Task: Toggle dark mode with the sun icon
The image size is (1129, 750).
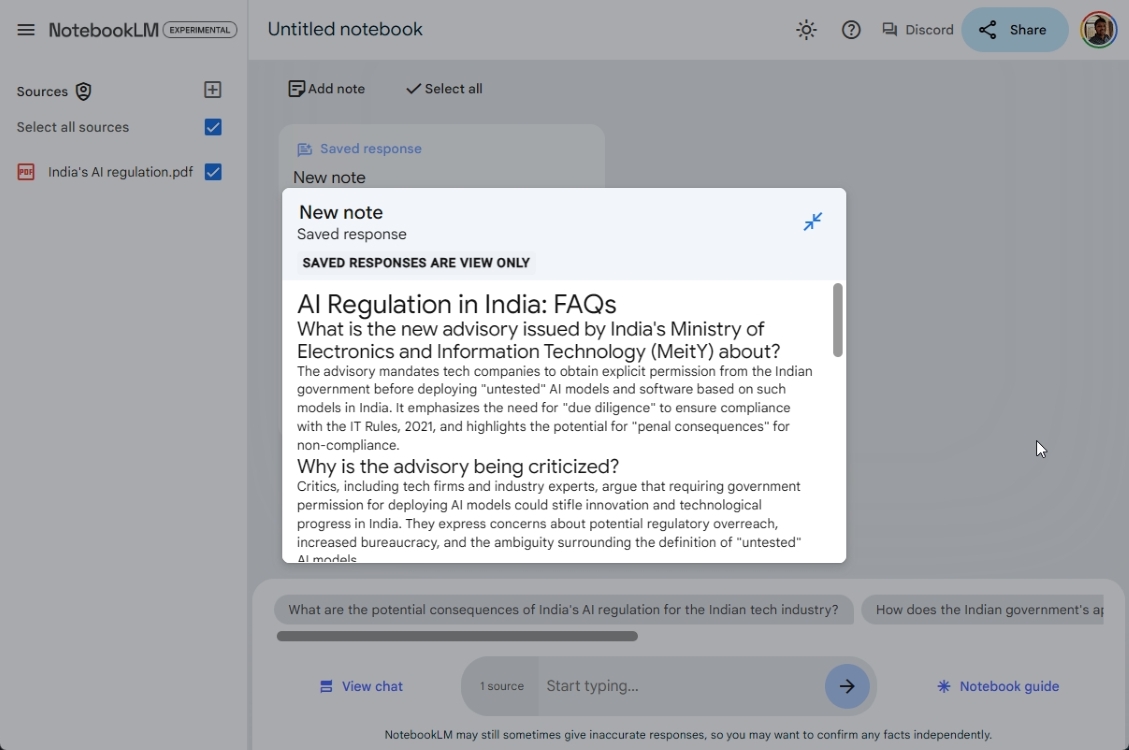Action: point(806,29)
